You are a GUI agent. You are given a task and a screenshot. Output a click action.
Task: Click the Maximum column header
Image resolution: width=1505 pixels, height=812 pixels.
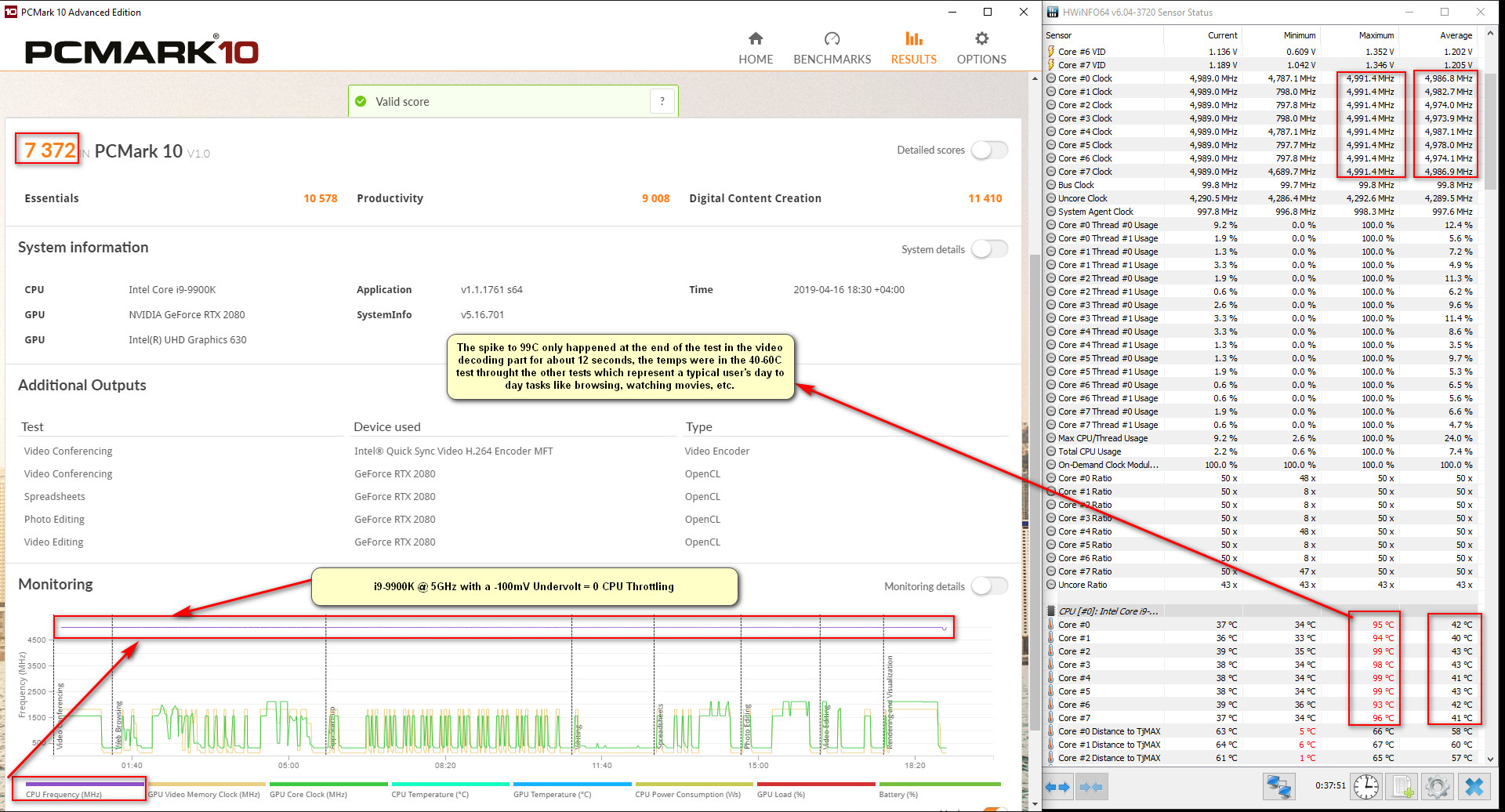[1359, 35]
